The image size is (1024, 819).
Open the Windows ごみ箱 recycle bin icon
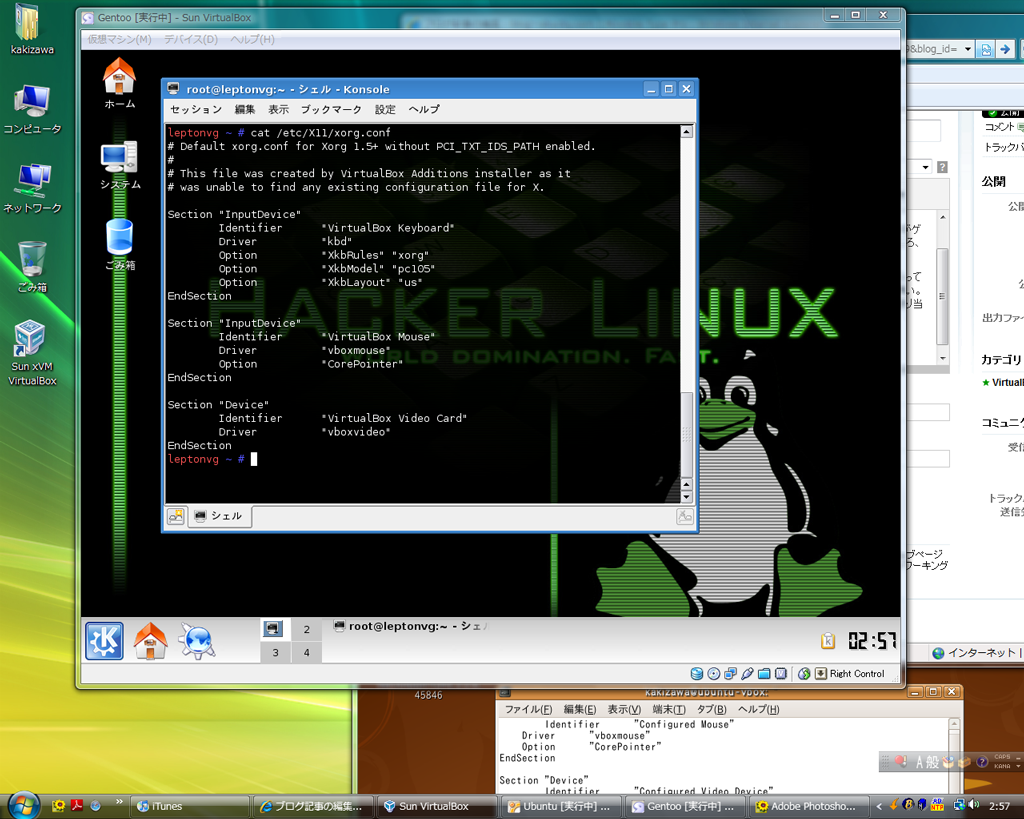(x=31, y=267)
